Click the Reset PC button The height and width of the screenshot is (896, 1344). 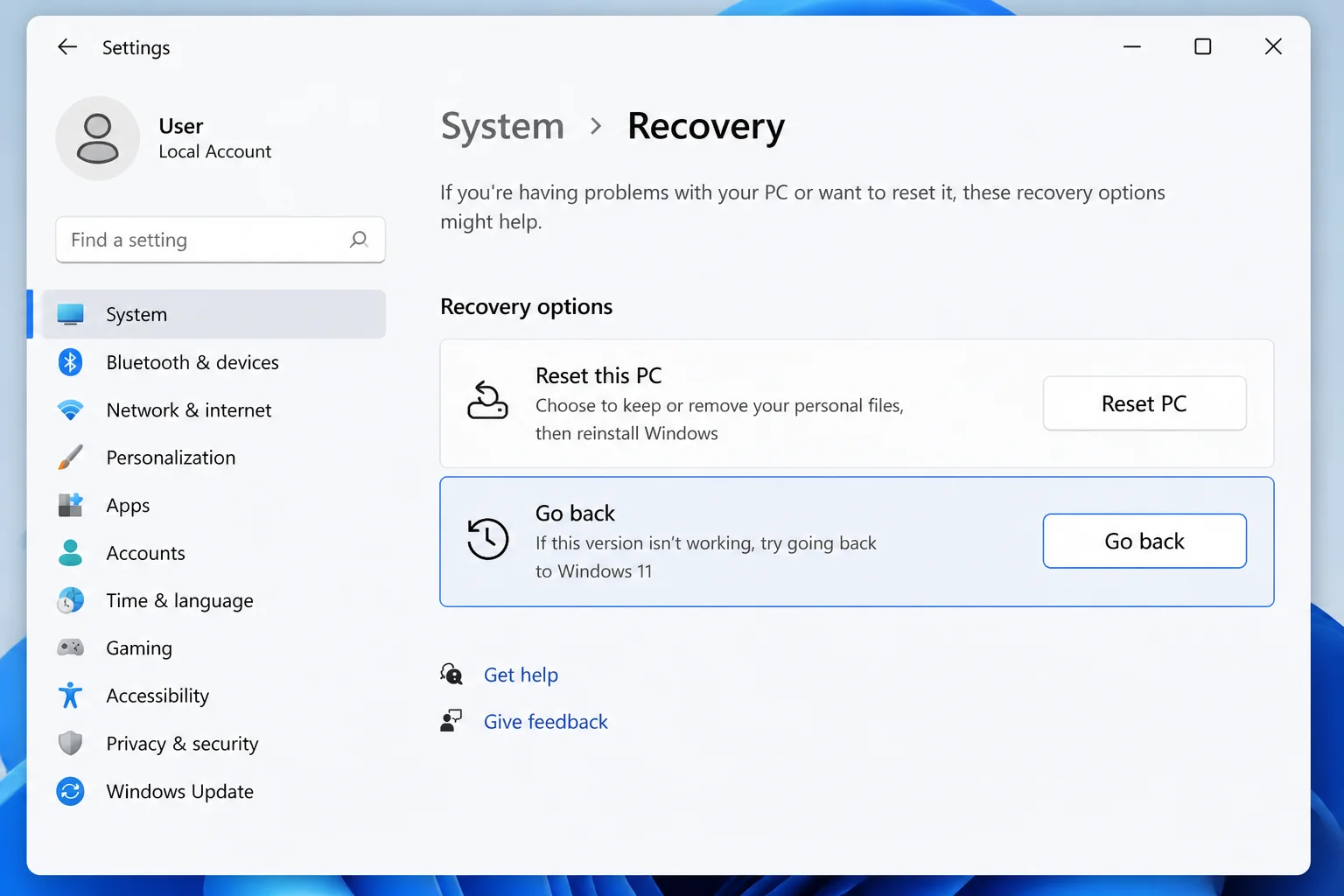coord(1144,403)
